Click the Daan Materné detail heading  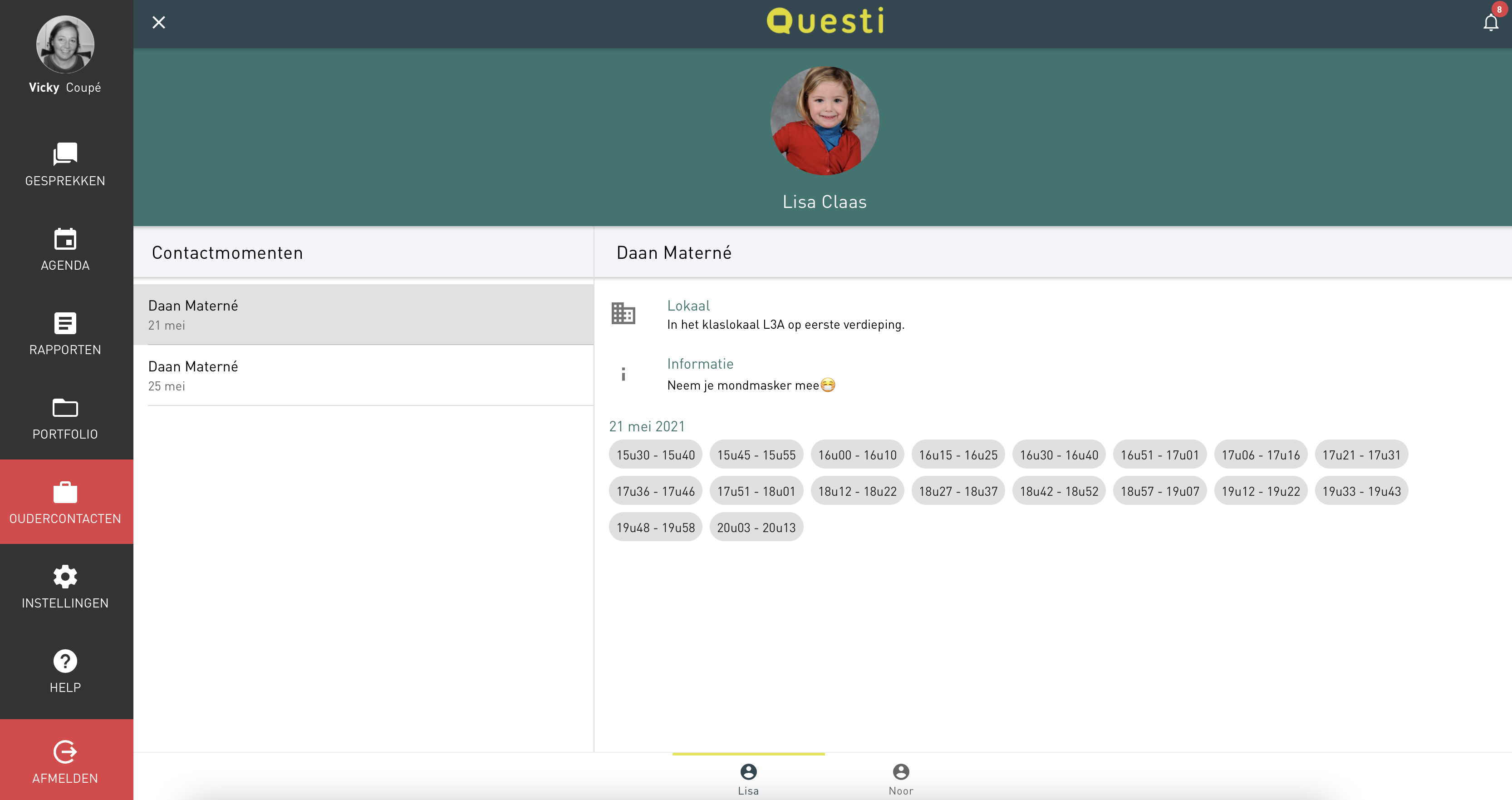point(674,253)
